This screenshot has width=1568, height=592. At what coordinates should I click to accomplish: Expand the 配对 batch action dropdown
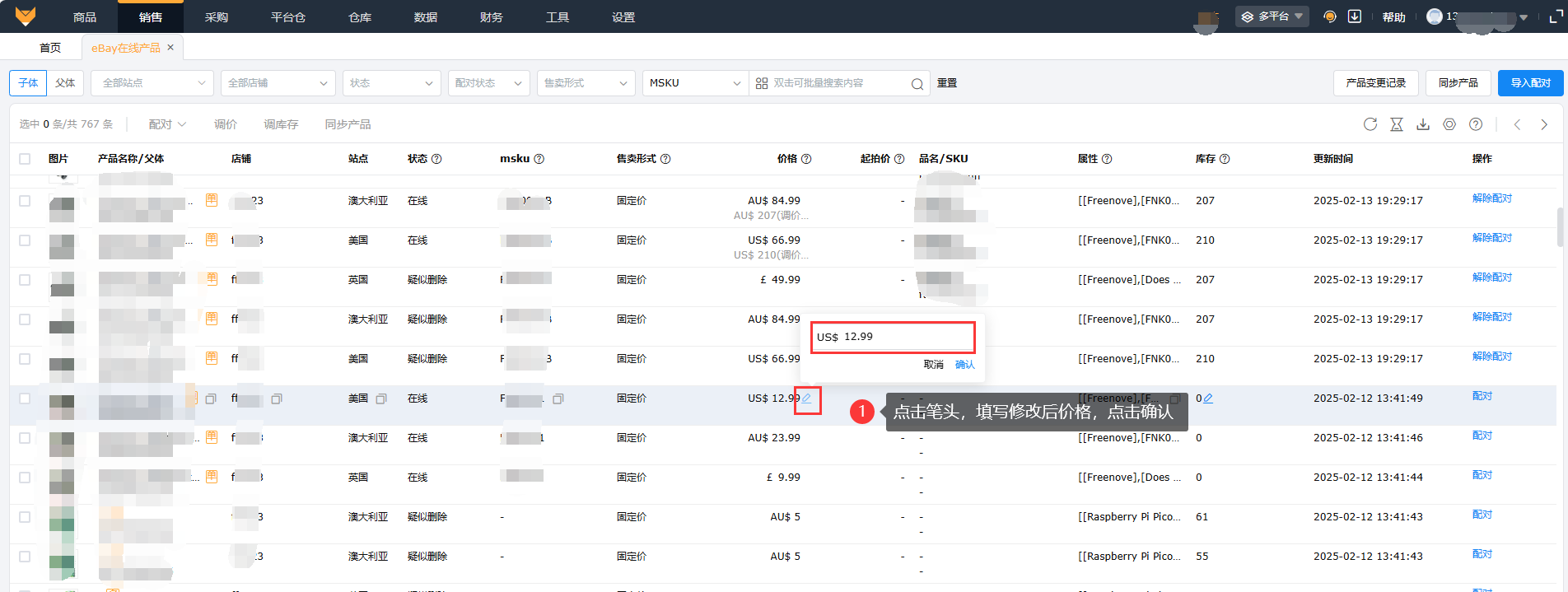point(167,124)
